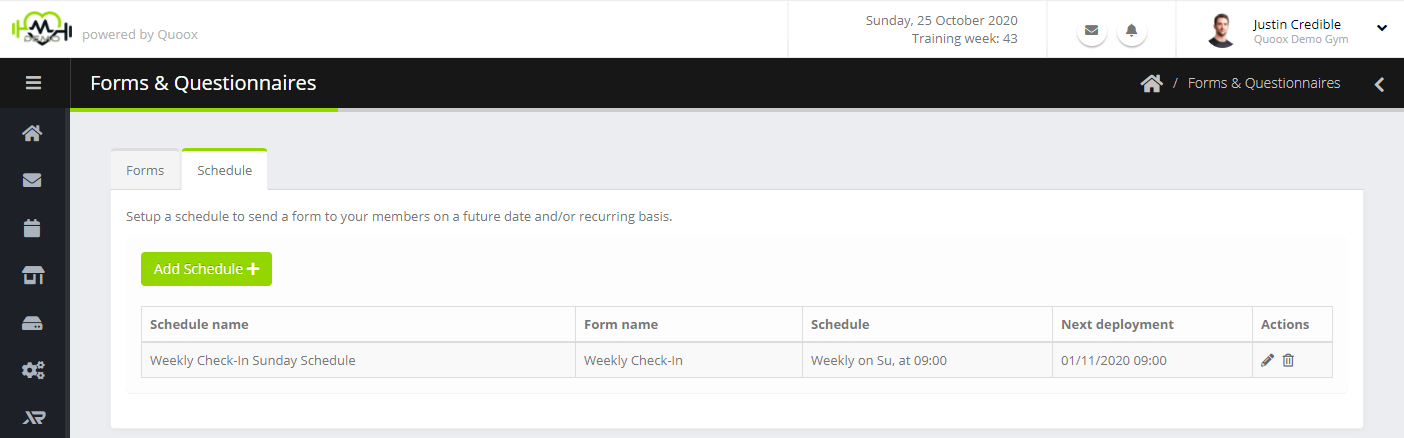Switch to the Forms tab
Screen dimensions: 1404x438
(145, 170)
